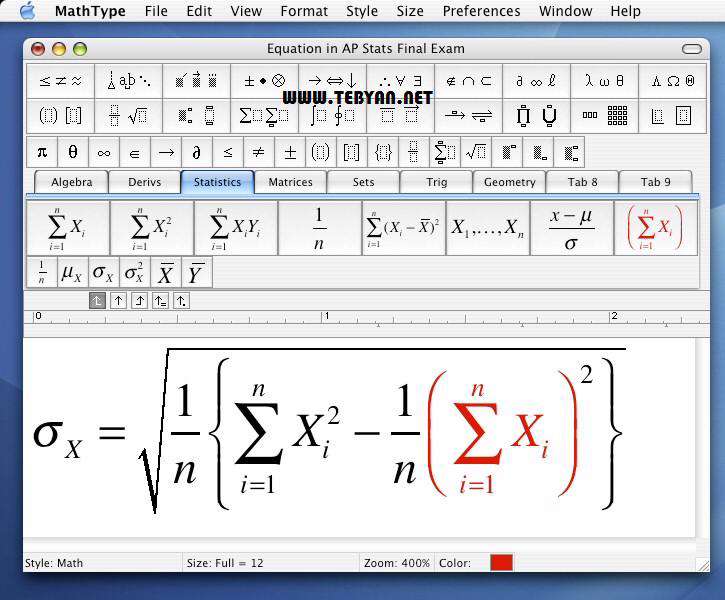
Task: Open the Apple menu
Action: (x=28, y=11)
